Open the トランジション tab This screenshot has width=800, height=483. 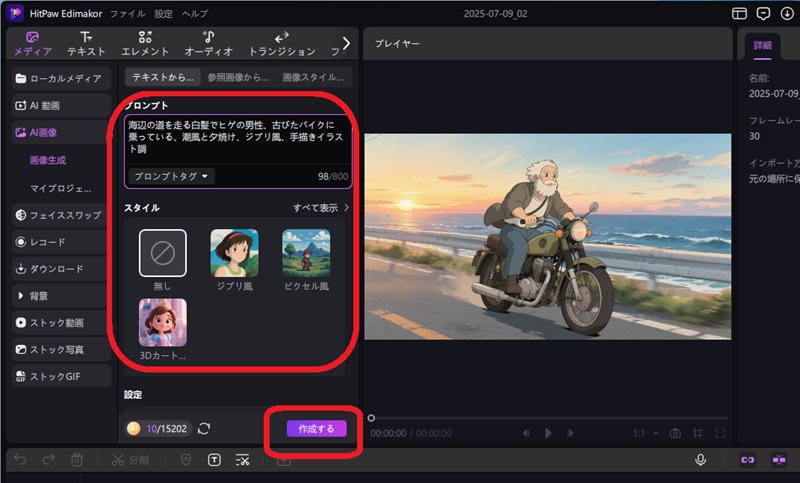[282, 44]
